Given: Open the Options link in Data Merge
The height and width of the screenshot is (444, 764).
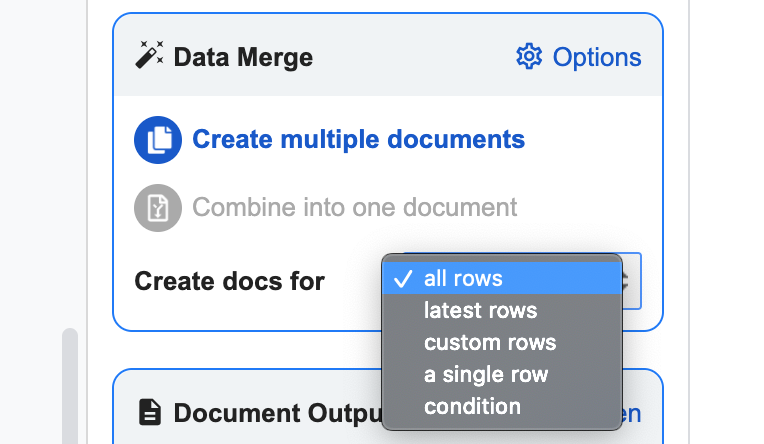Looking at the screenshot, I should (597, 57).
